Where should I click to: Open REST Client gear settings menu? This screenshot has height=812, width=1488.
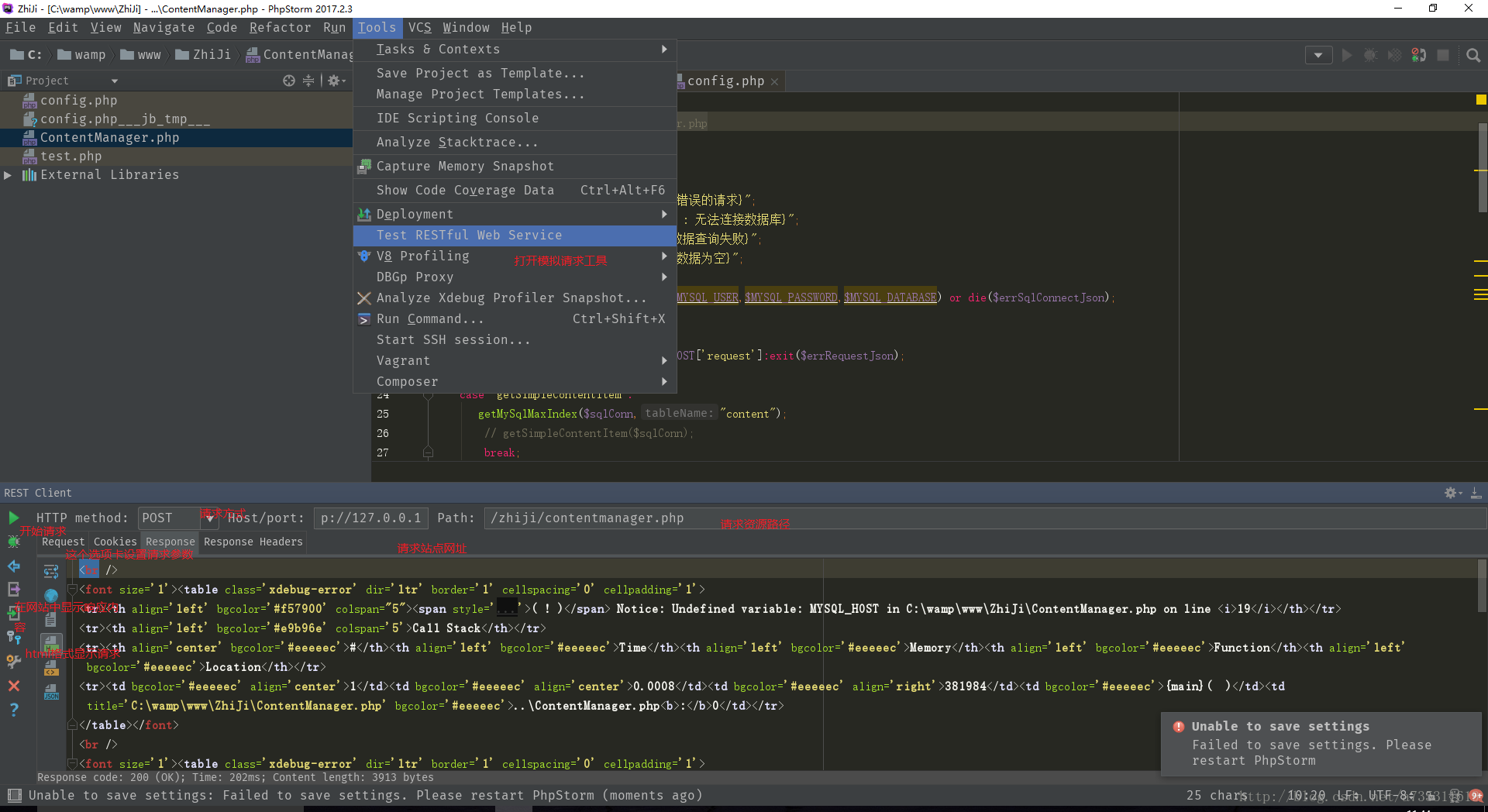(1452, 493)
